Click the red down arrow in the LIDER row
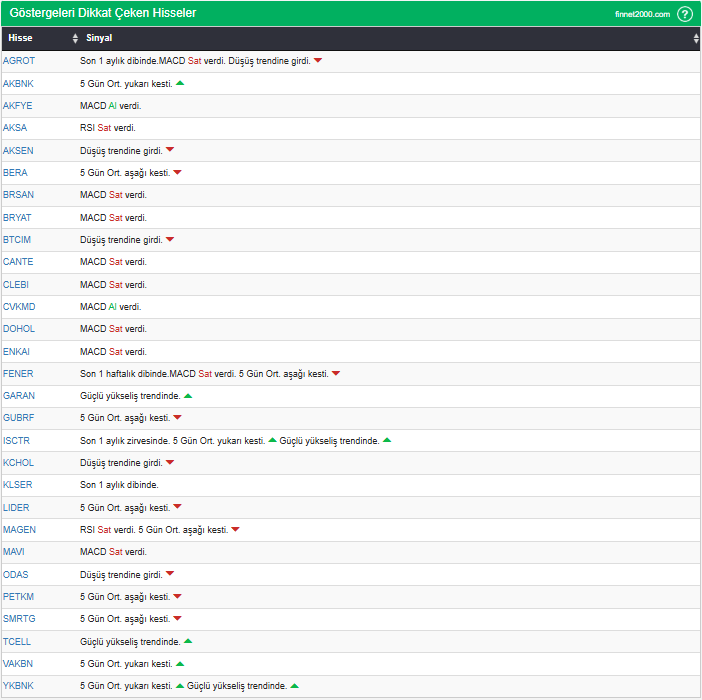 (x=177, y=507)
